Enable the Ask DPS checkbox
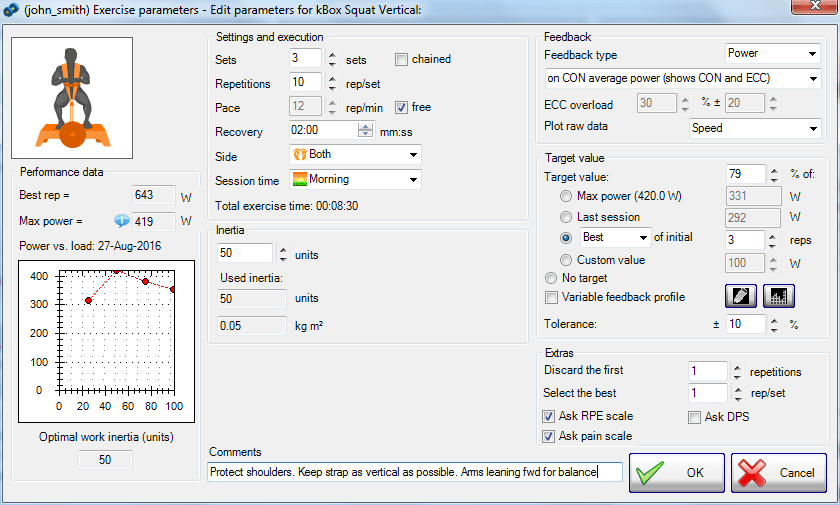The width and height of the screenshot is (840, 505). pyautogui.click(x=695, y=417)
